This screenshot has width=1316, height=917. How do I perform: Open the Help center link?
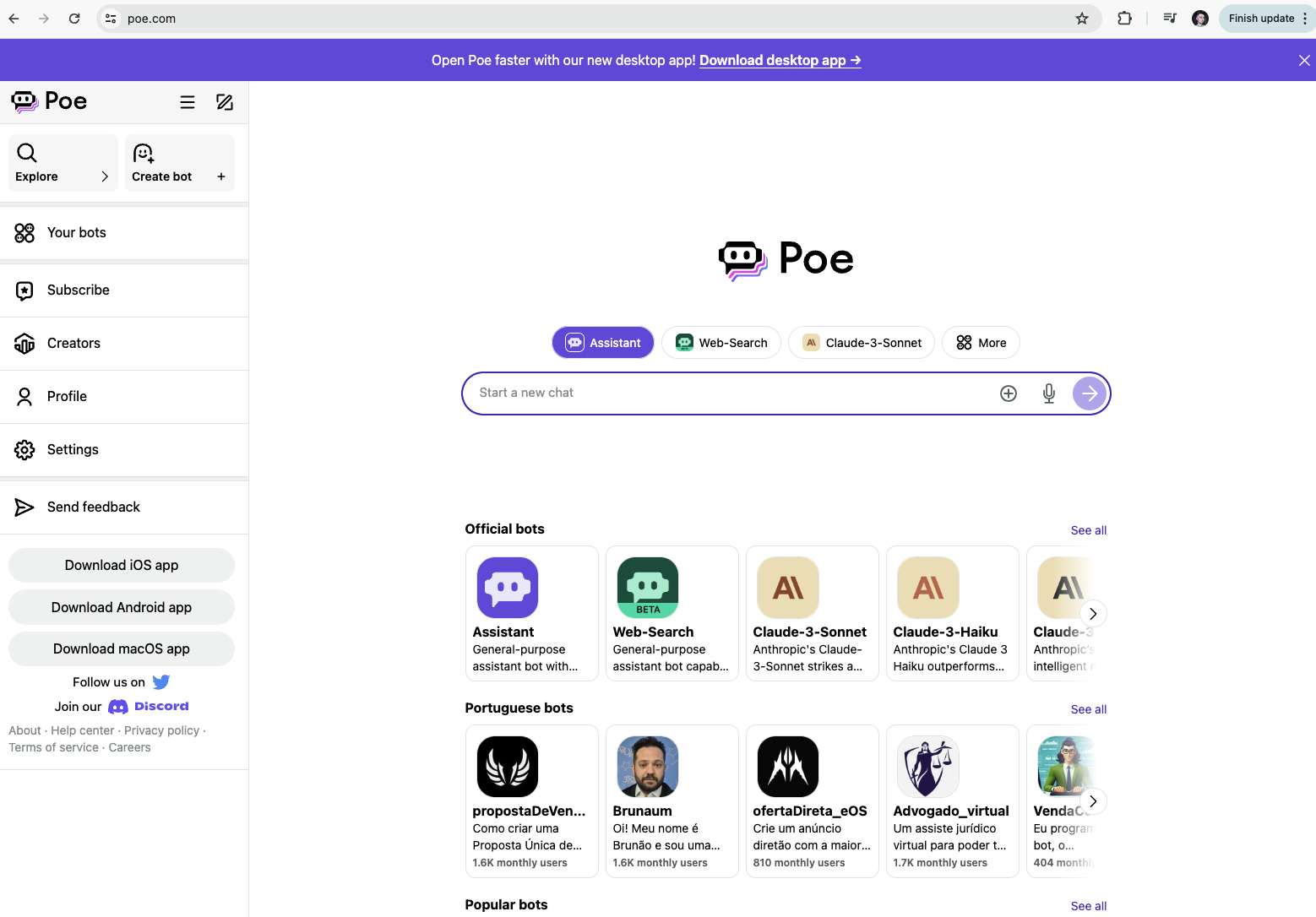coord(83,730)
